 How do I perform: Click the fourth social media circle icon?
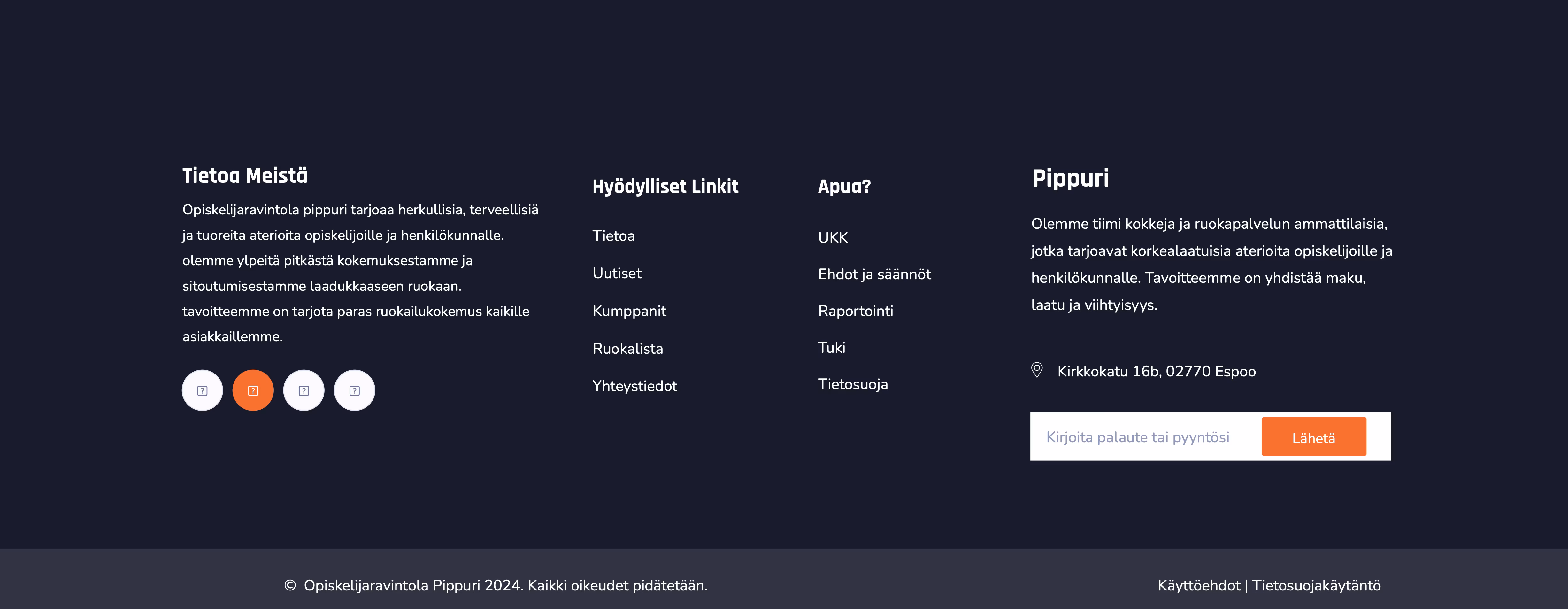tap(354, 390)
